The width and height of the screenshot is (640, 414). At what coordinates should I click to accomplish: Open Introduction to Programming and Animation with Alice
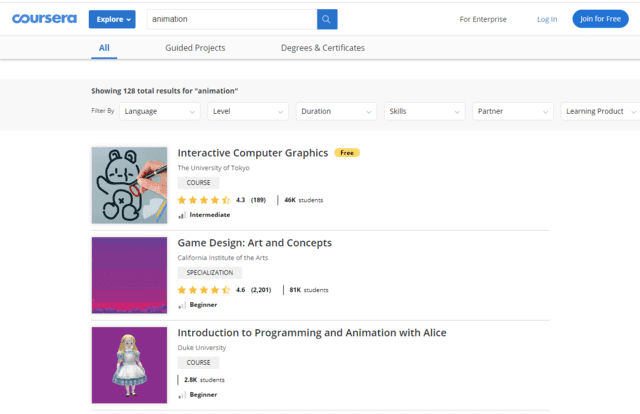tap(312, 333)
